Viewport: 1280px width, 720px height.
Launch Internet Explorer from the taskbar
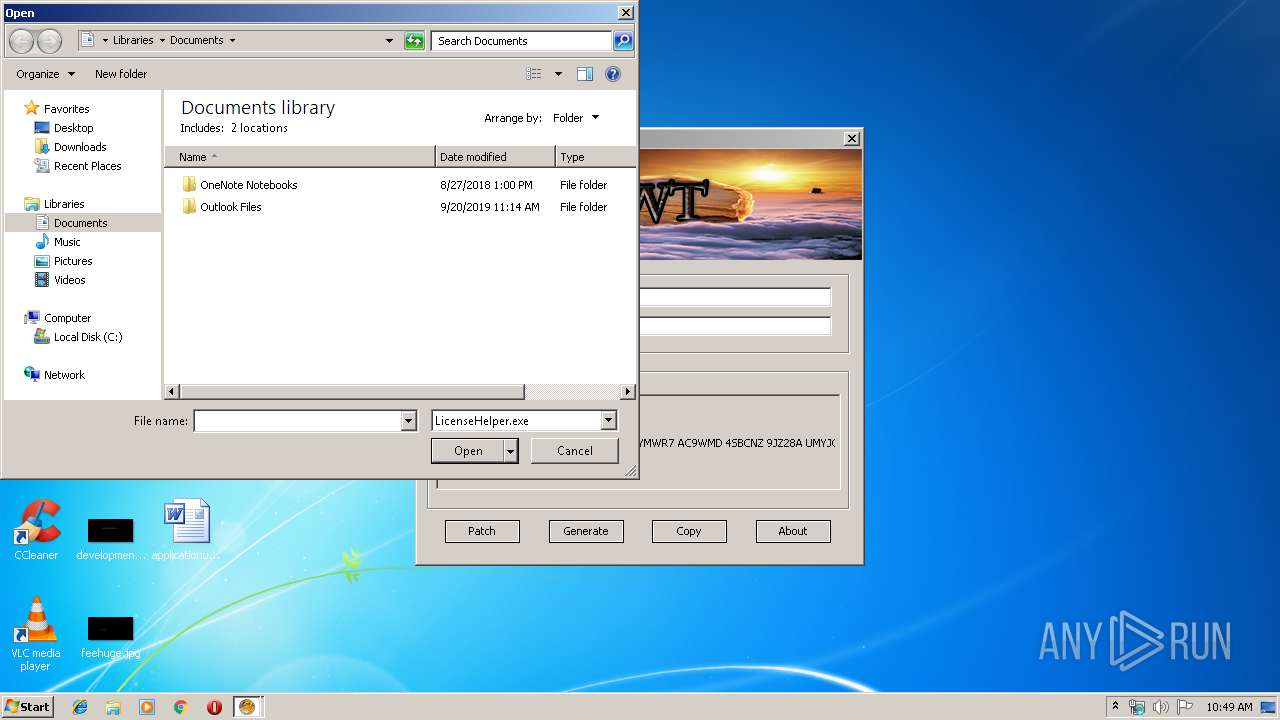coord(80,707)
